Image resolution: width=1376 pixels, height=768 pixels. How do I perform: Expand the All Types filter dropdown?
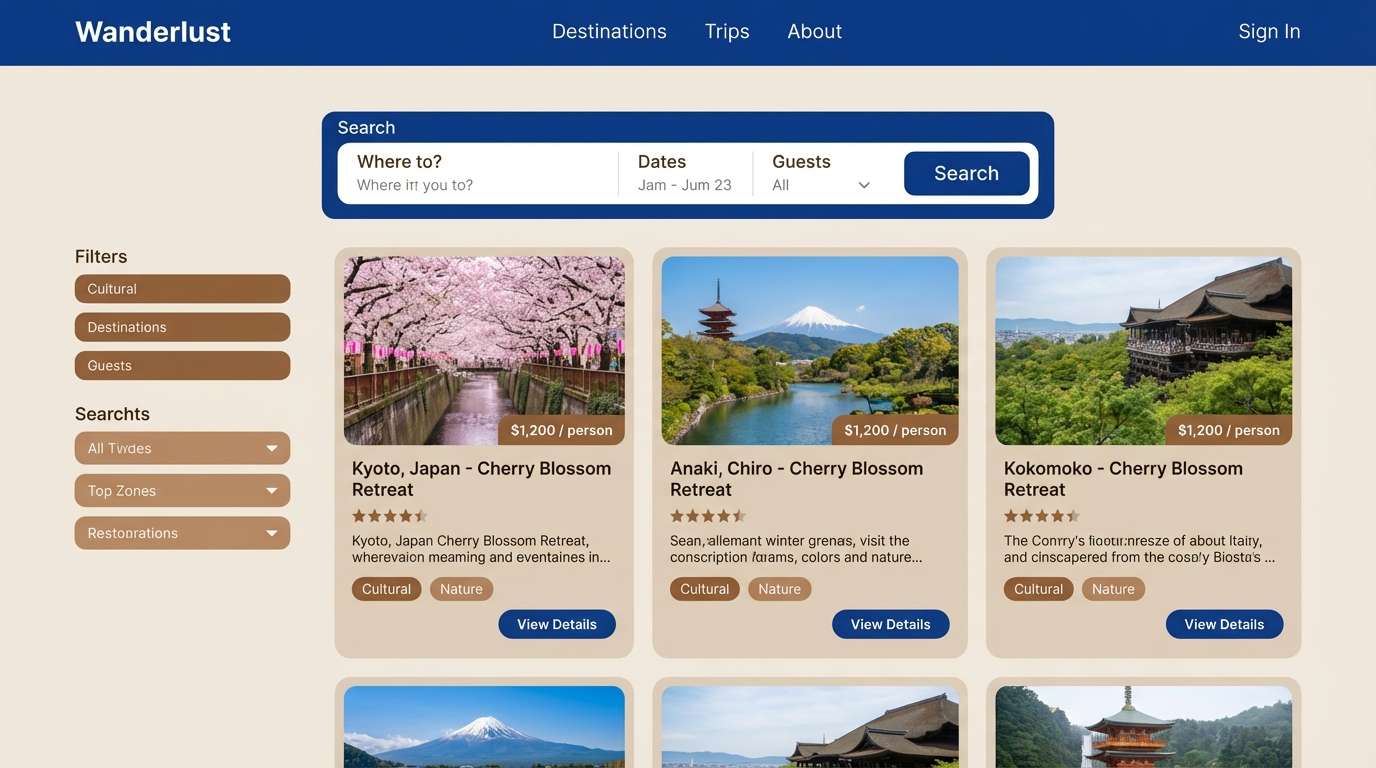tap(181, 448)
